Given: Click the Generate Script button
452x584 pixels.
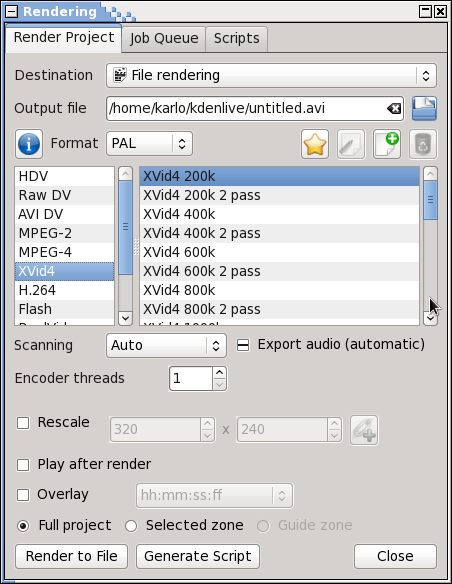Looking at the screenshot, I should coord(198,556).
